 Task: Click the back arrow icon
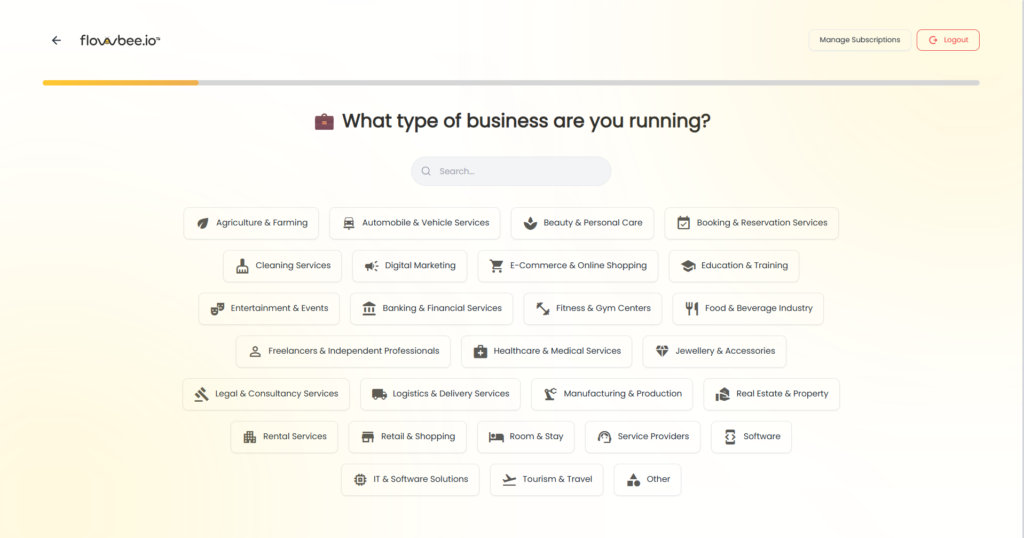(x=56, y=40)
